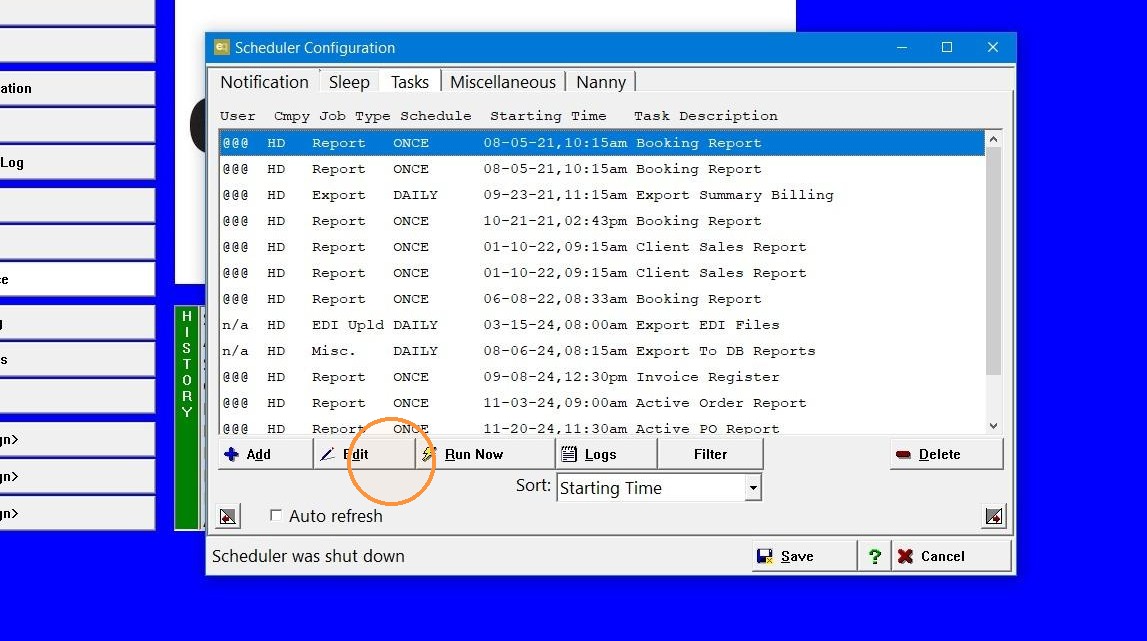Open the Miscellaneous tab

pos(503,82)
